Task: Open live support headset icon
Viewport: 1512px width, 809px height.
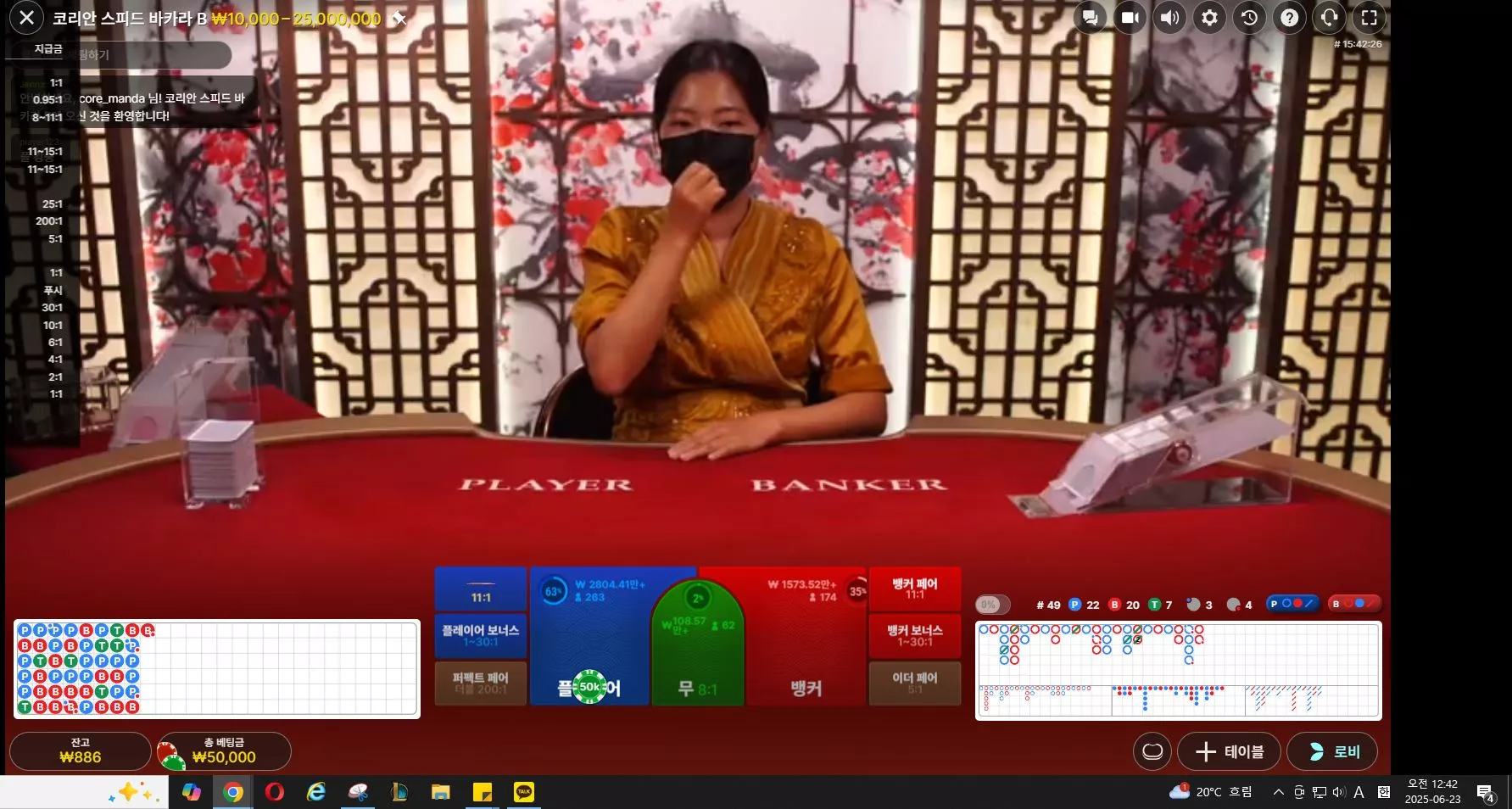Action: (x=1330, y=18)
